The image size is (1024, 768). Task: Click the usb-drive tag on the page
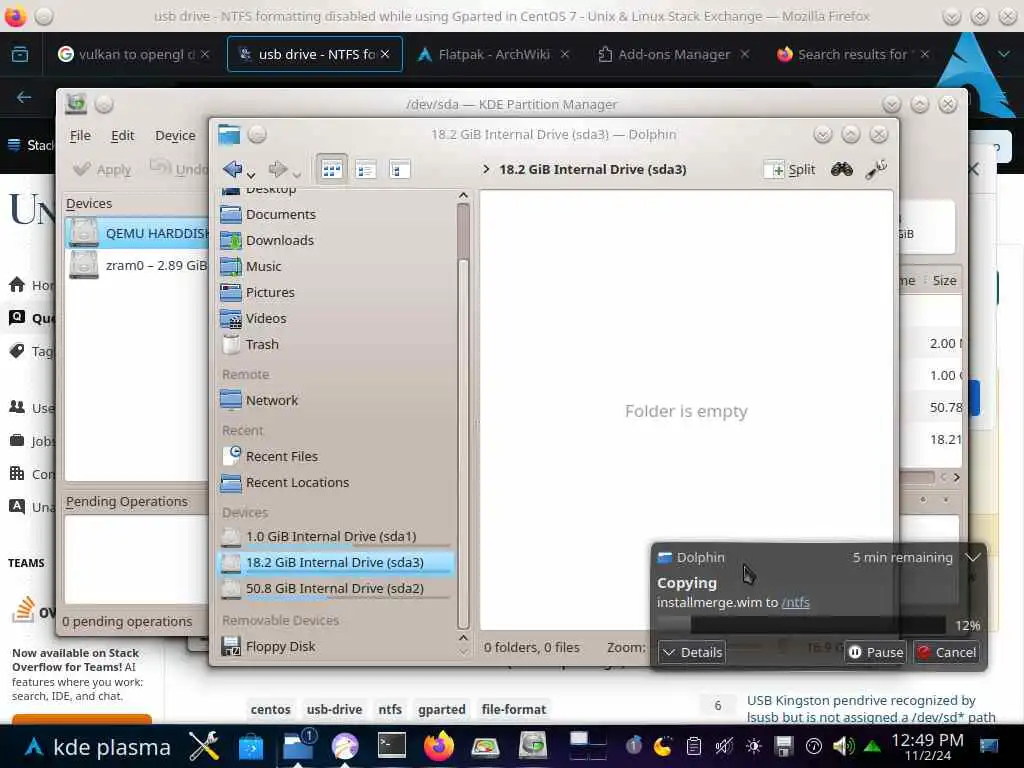point(334,709)
